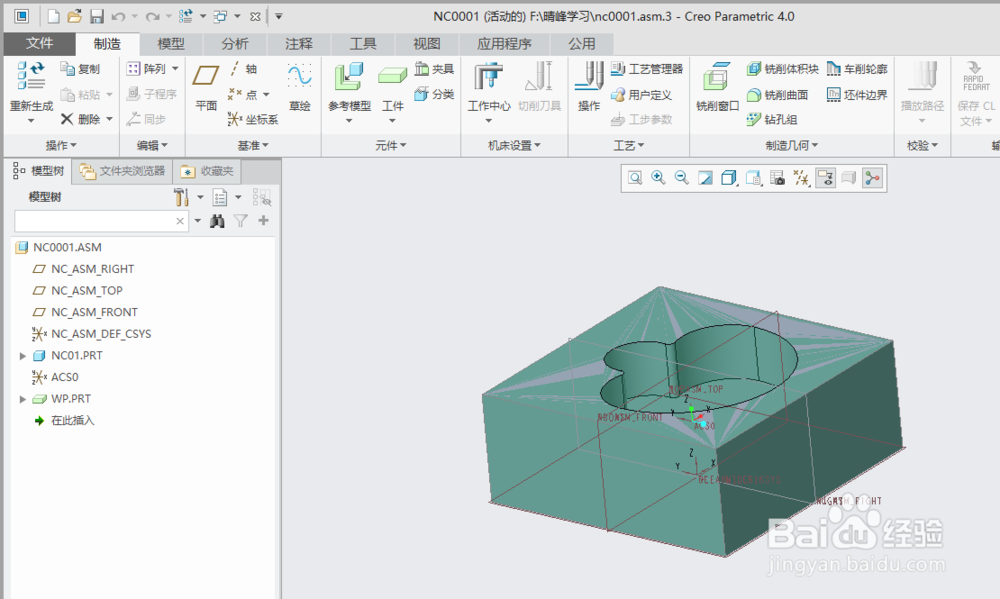Click the zoom in magnifier icon
Screen dimensions: 1000x599
point(658,178)
